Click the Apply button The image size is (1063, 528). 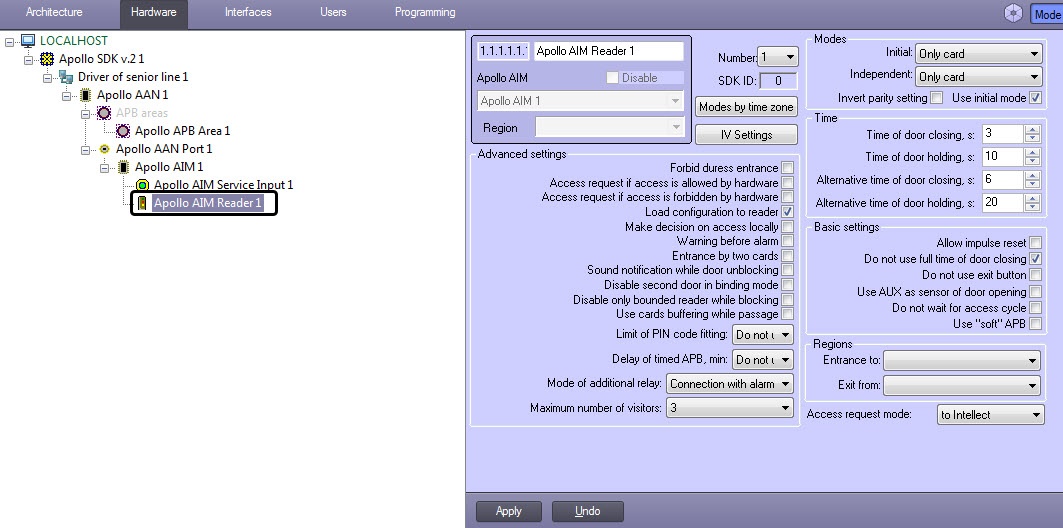[x=508, y=511]
